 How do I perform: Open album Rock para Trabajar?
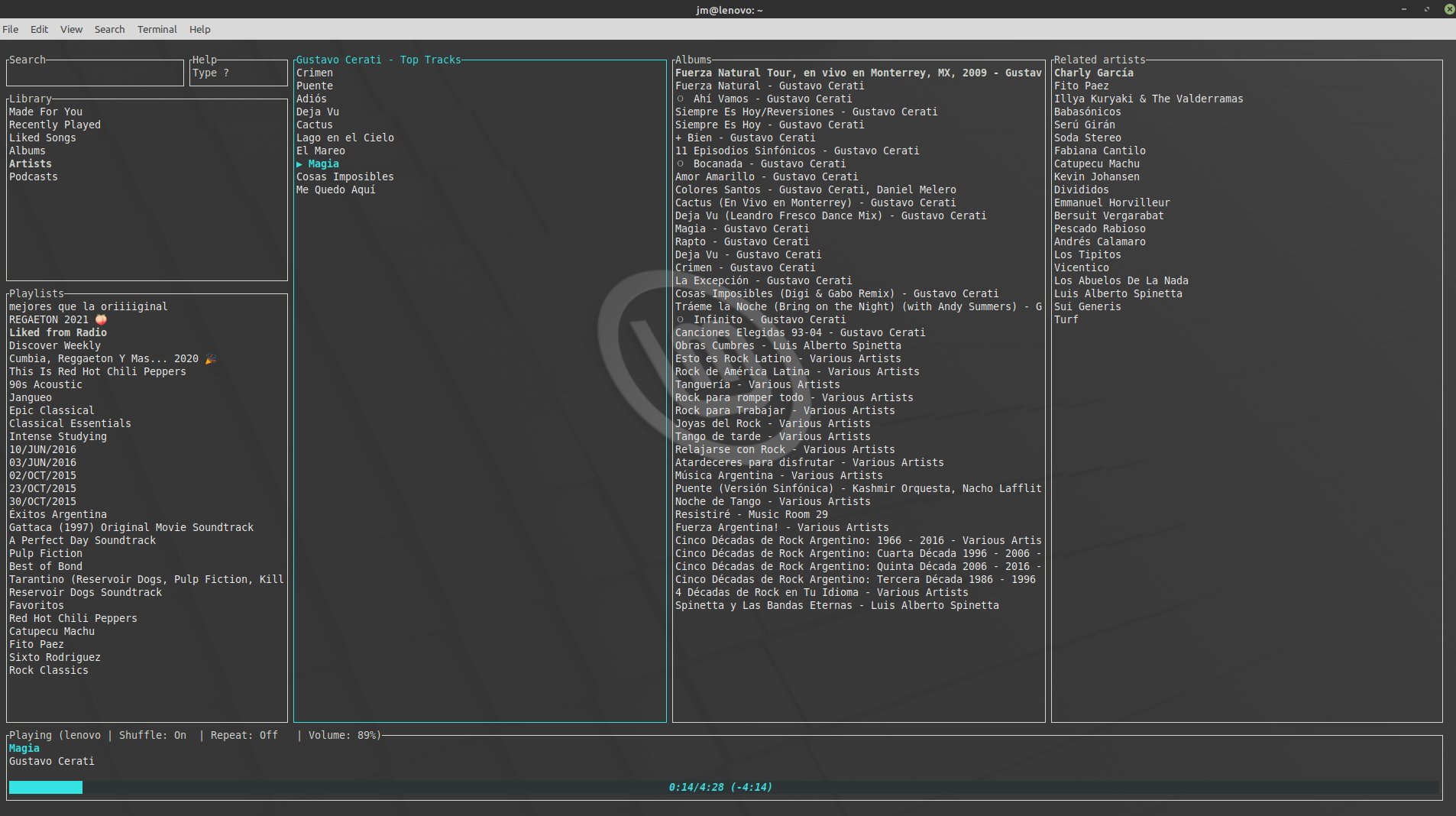tap(785, 410)
